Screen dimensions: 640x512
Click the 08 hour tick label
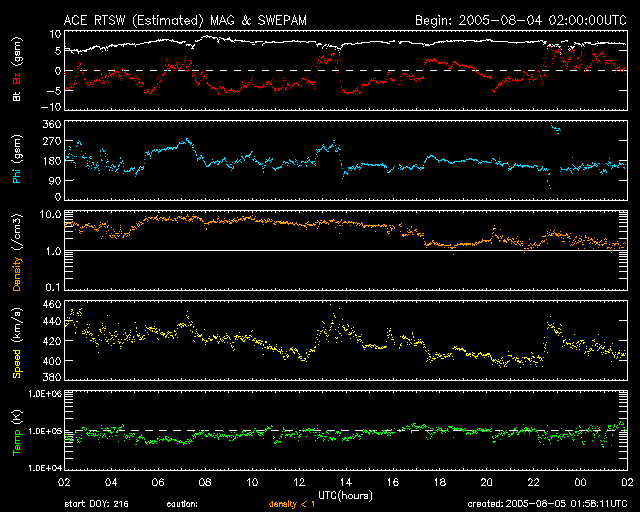tap(205, 482)
